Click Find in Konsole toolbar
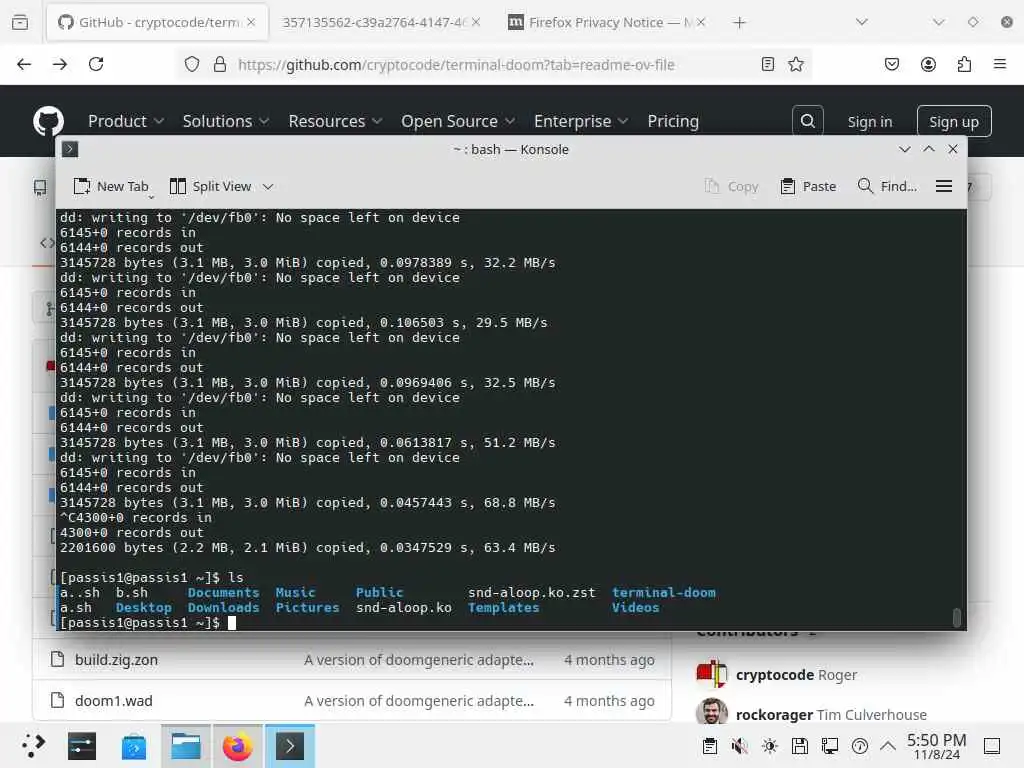Screen dimensions: 1024x768 (887, 187)
